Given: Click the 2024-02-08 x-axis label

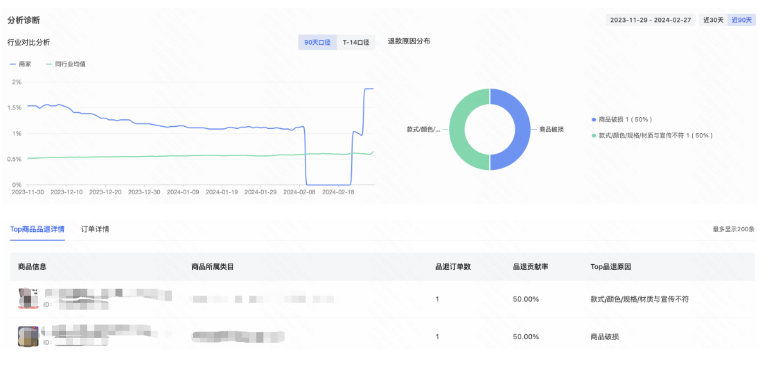Looking at the screenshot, I should [x=300, y=192].
